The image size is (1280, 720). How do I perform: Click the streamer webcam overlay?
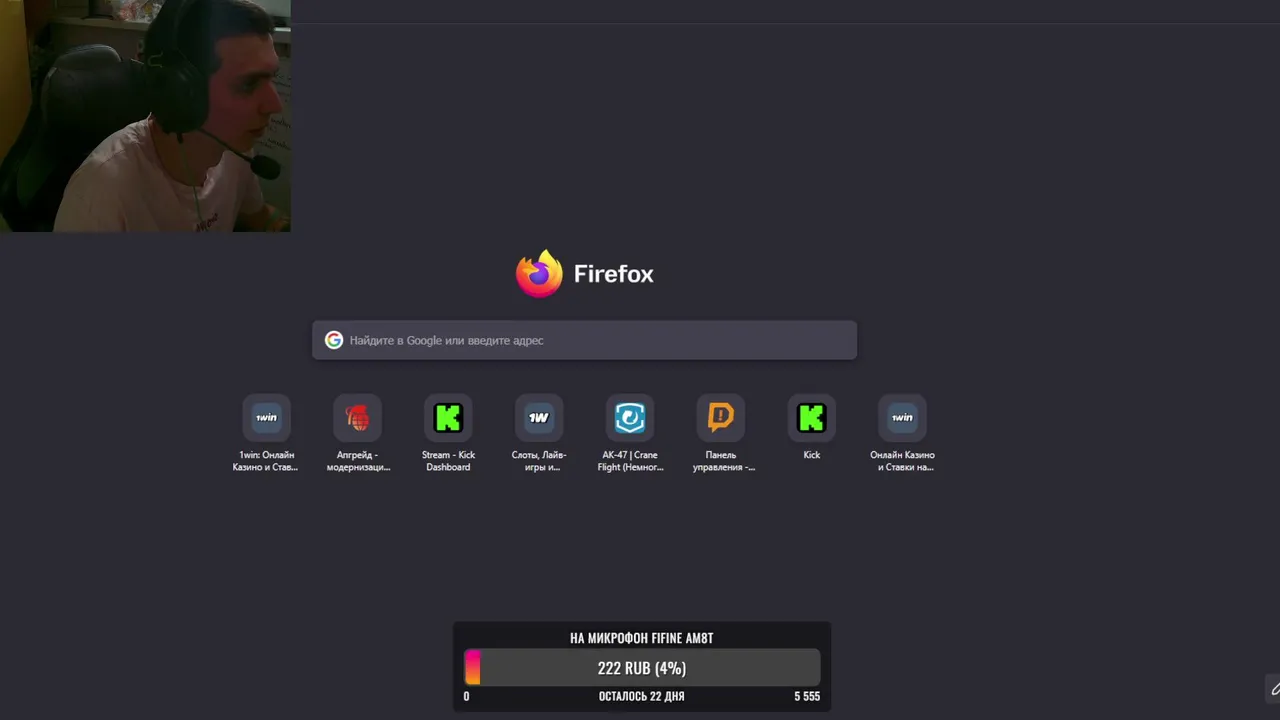click(x=145, y=116)
